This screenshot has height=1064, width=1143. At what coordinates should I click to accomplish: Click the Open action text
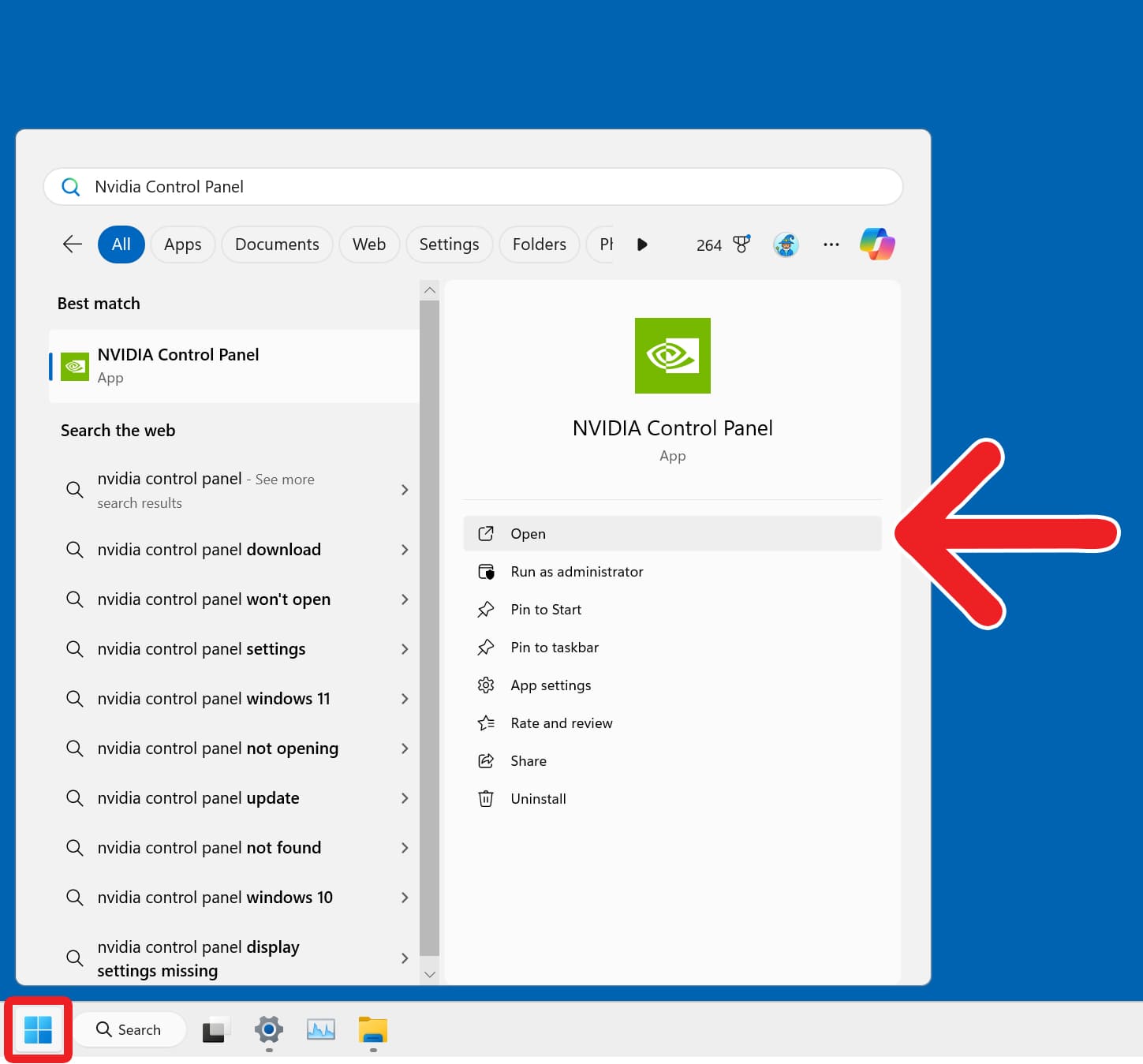pyautogui.click(x=528, y=534)
